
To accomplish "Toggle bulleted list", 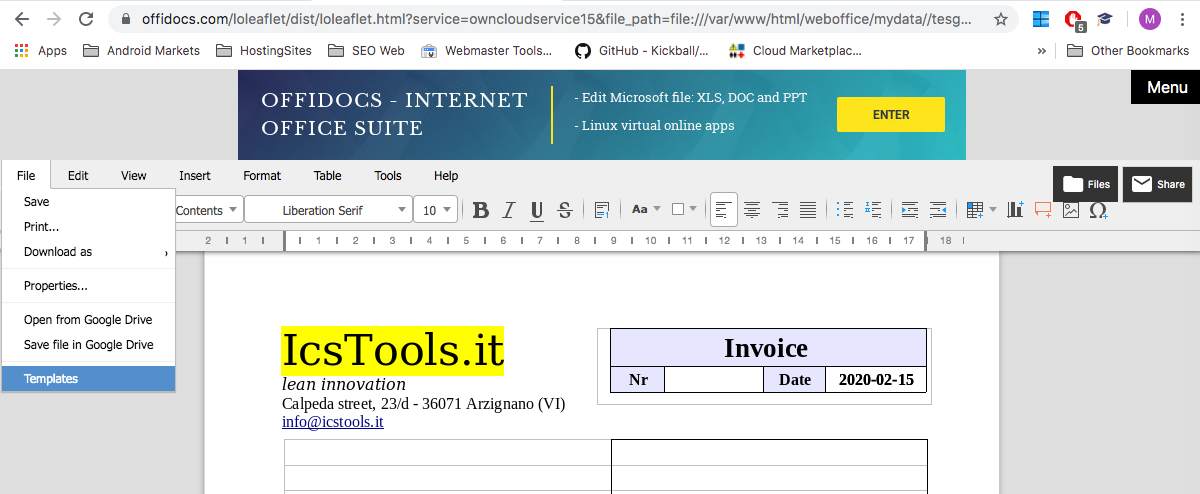I will pos(845,210).
